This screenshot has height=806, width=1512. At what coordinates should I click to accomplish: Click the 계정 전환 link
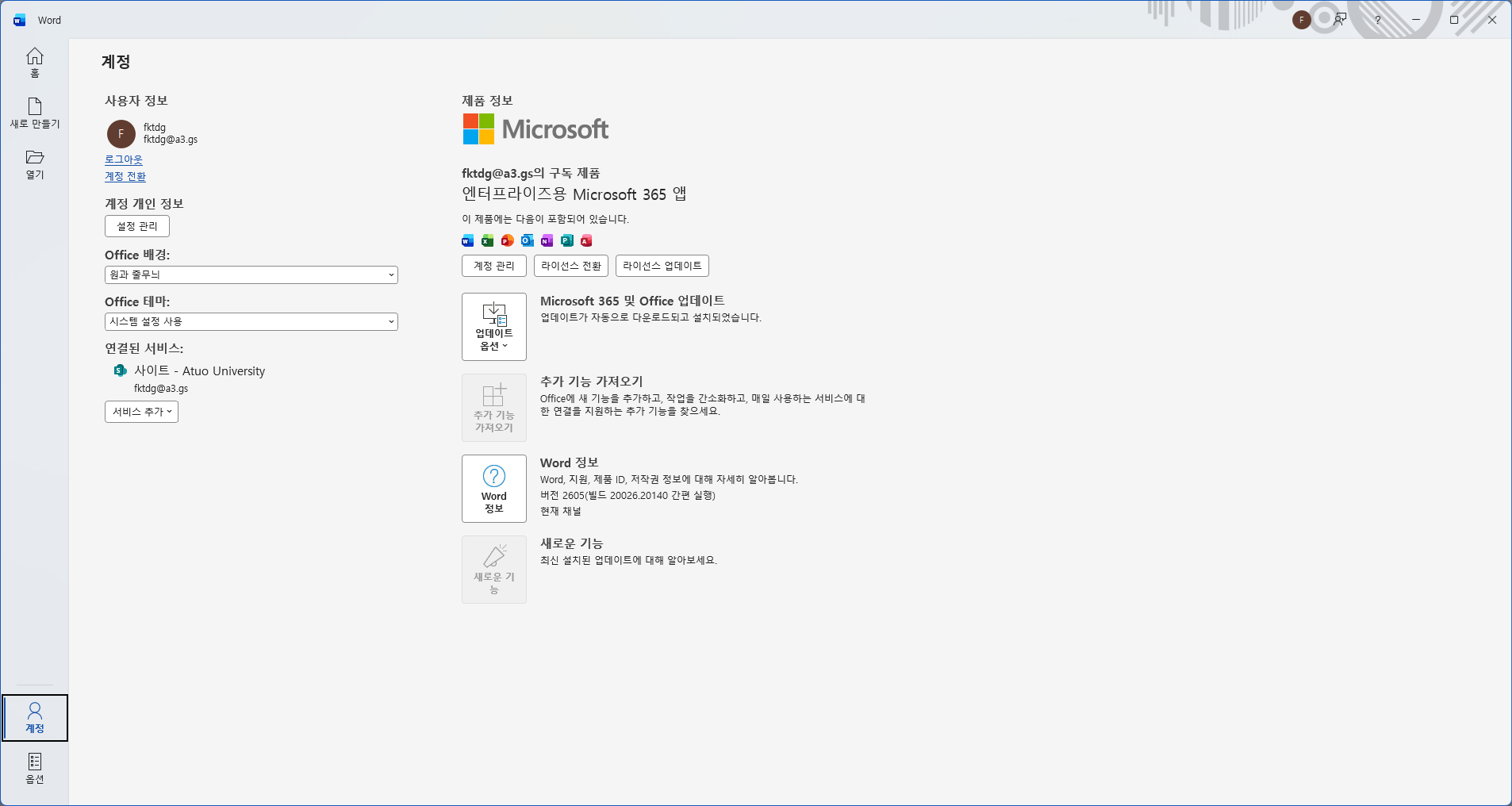pos(125,176)
